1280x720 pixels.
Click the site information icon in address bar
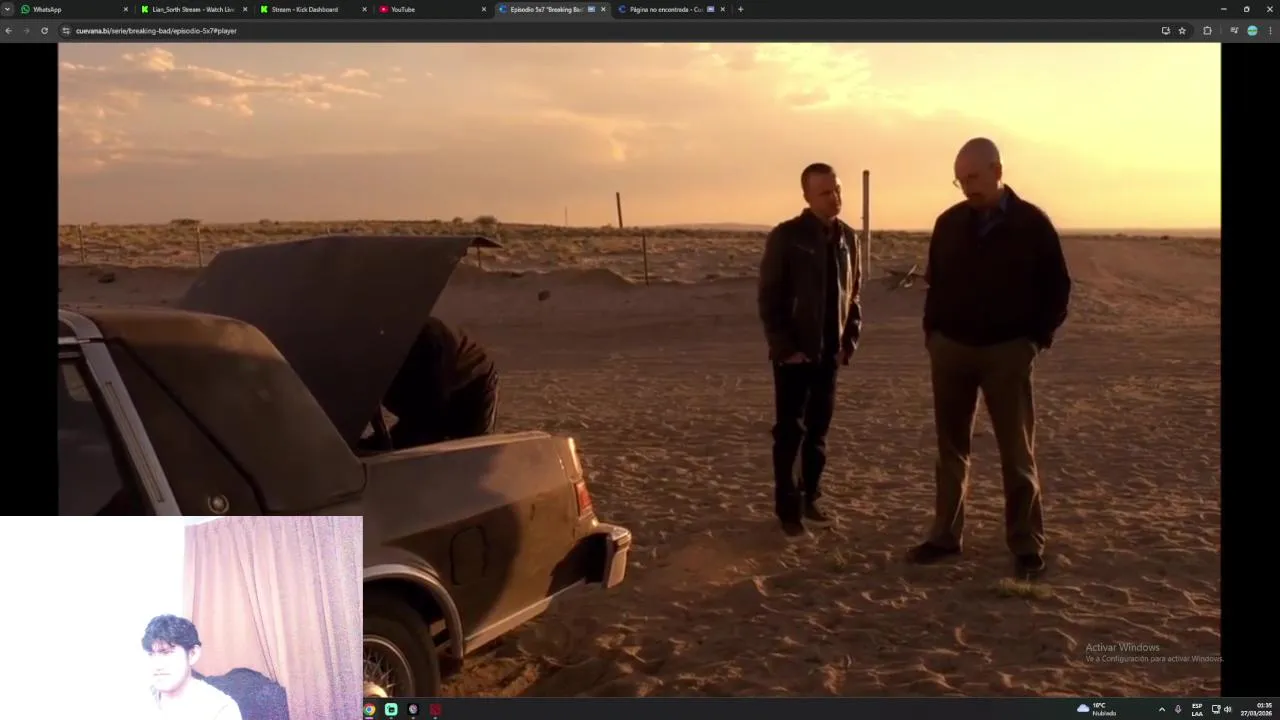pos(66,31)
